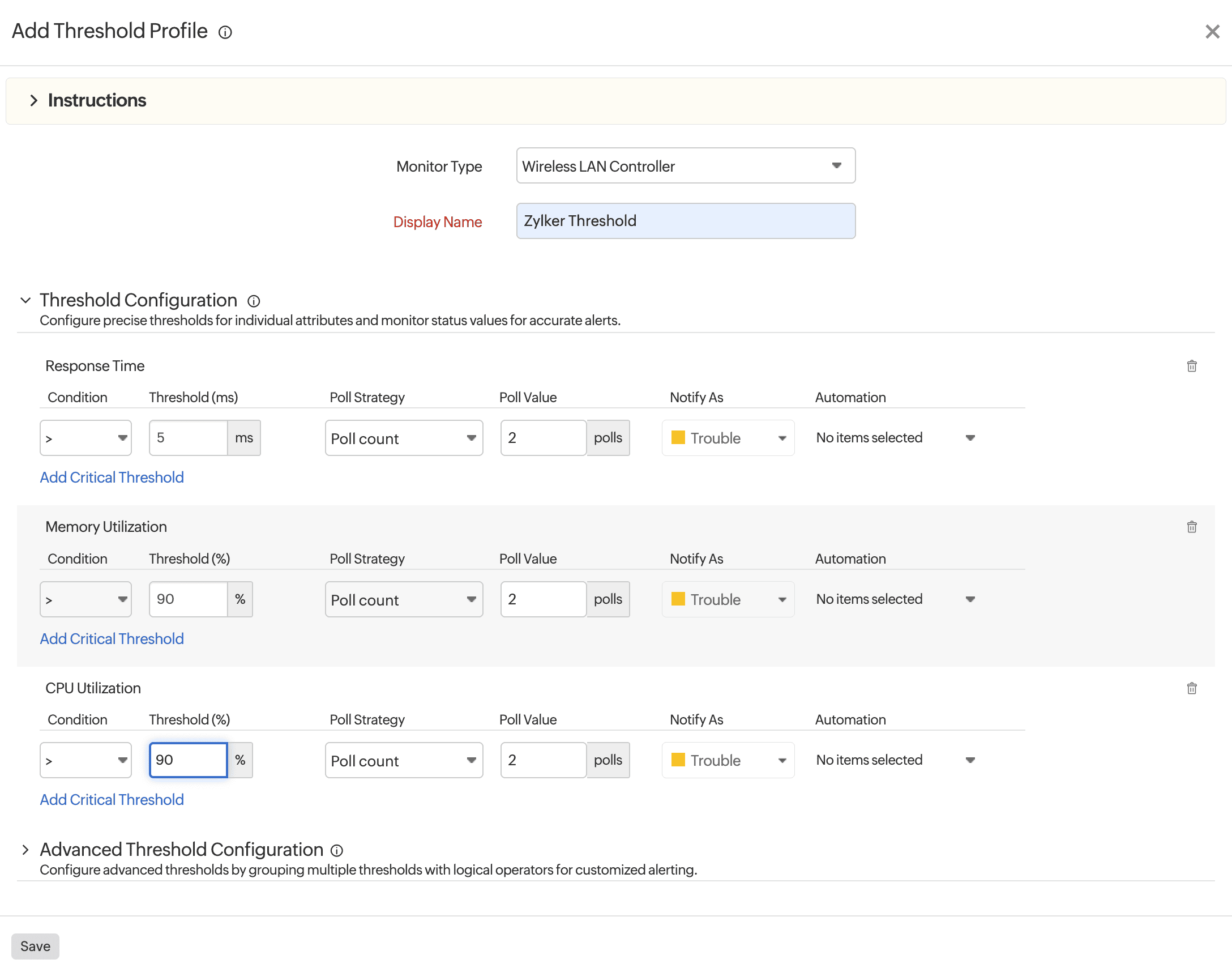Screen dimensions: 1232x972
Task: Open info icon next to Threshold Configuration
Action: [x=254, y=301]
